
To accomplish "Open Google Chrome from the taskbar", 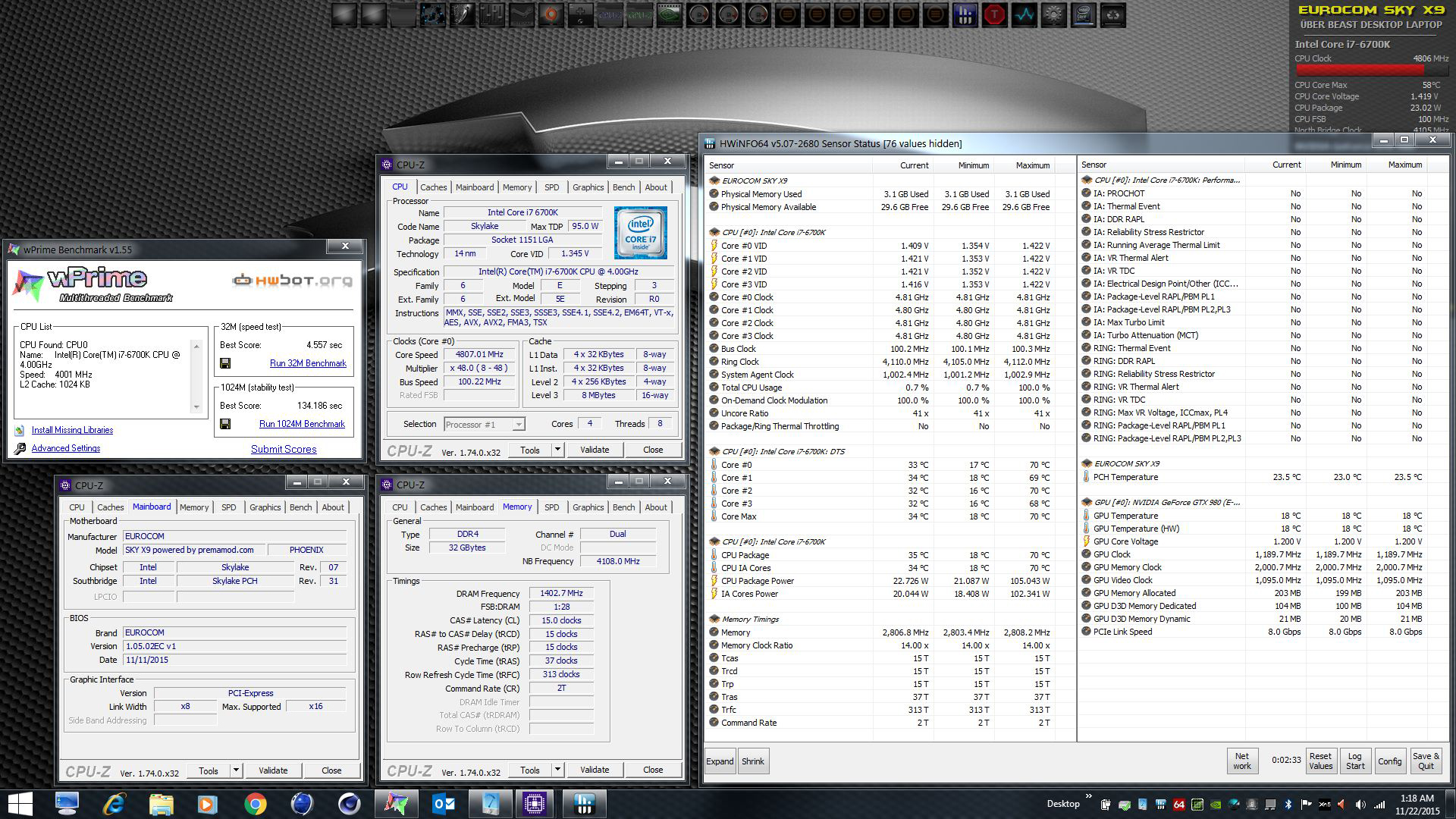I will pos(256,803).
